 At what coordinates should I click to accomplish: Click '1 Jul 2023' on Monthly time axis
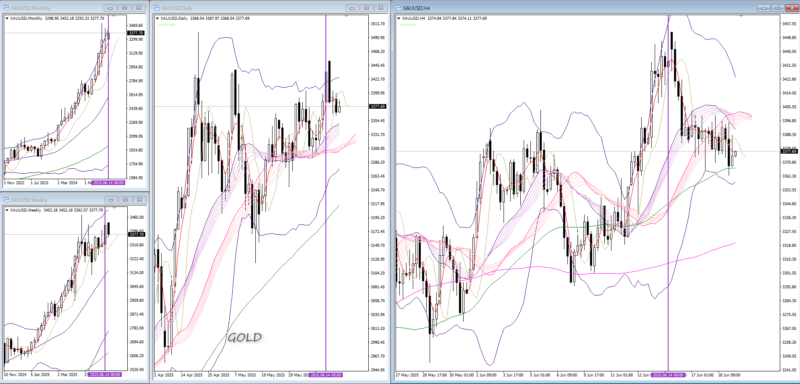[39, 182]
